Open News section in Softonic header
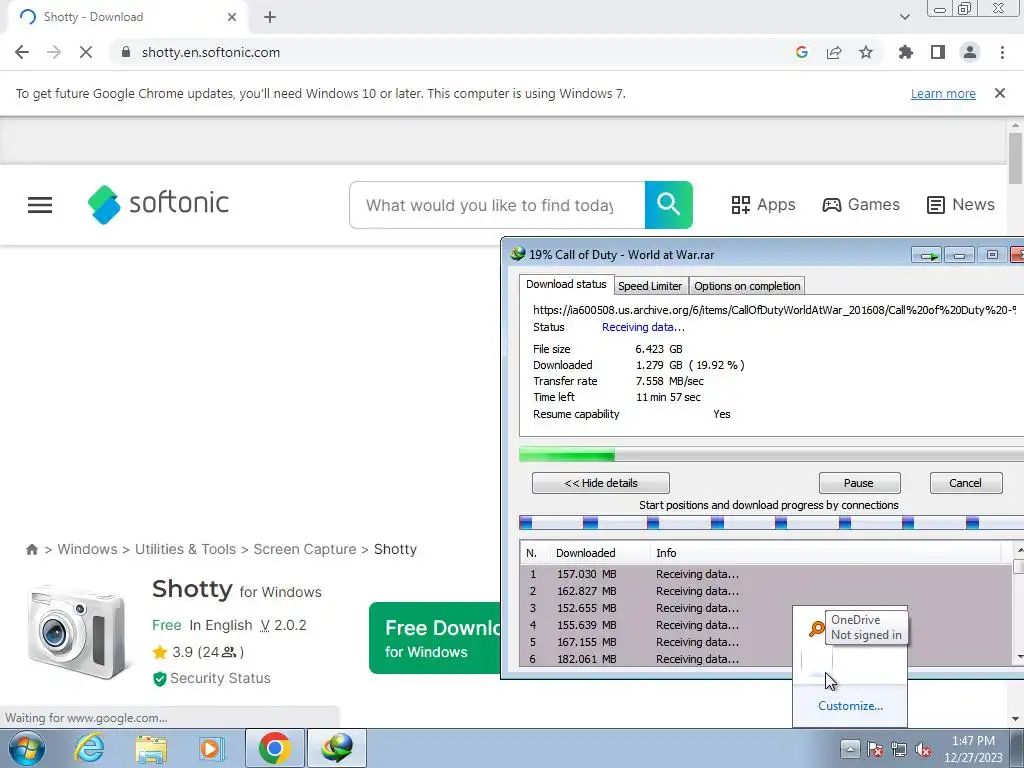This screenshot has height=768, width=1024. point(961,205)
